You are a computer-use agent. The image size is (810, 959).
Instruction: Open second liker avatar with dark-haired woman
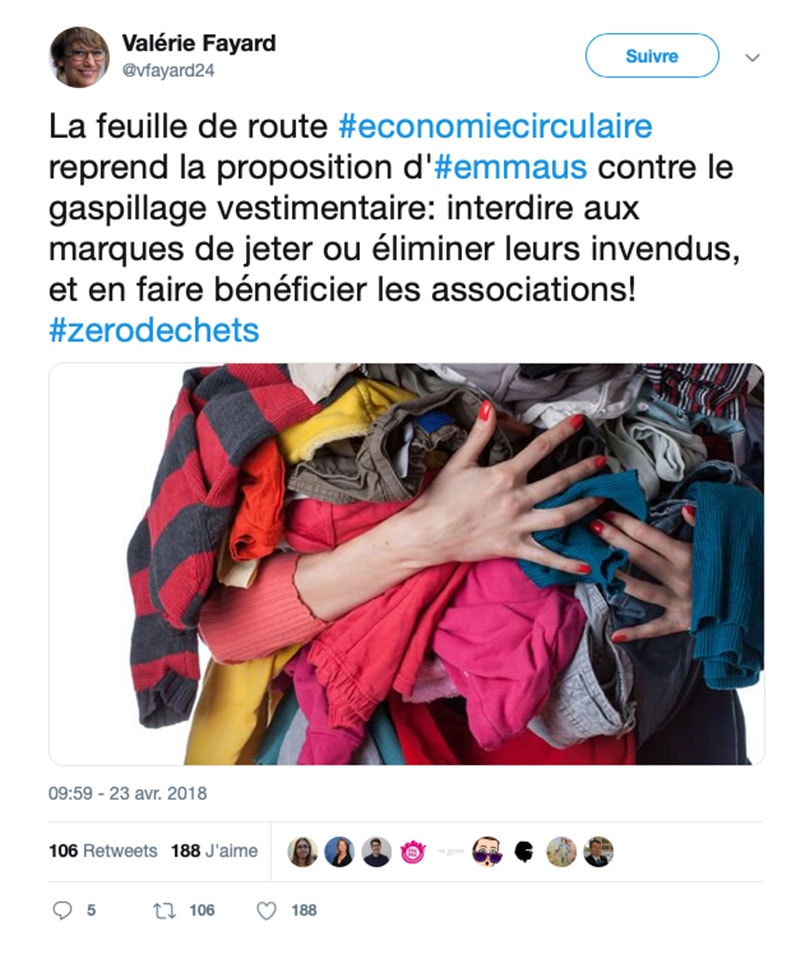340,851
